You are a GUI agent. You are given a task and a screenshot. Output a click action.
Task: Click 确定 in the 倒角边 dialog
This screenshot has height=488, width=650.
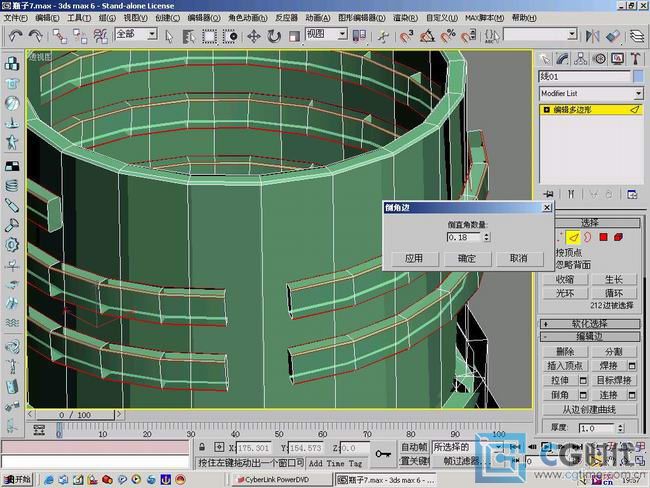(x=467, y=258)
